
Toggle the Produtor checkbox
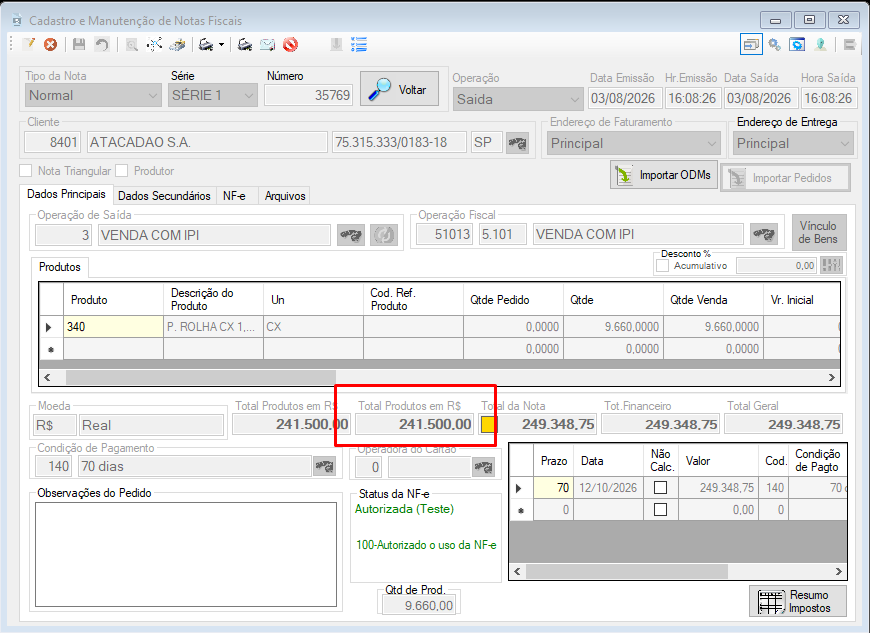tap(122, 170)
